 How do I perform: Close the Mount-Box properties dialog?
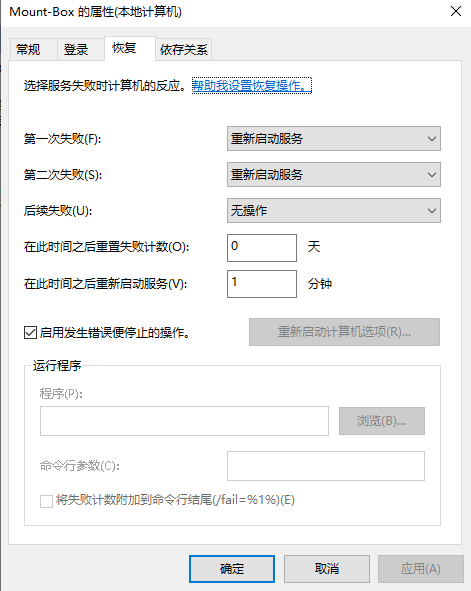[456, 11]
